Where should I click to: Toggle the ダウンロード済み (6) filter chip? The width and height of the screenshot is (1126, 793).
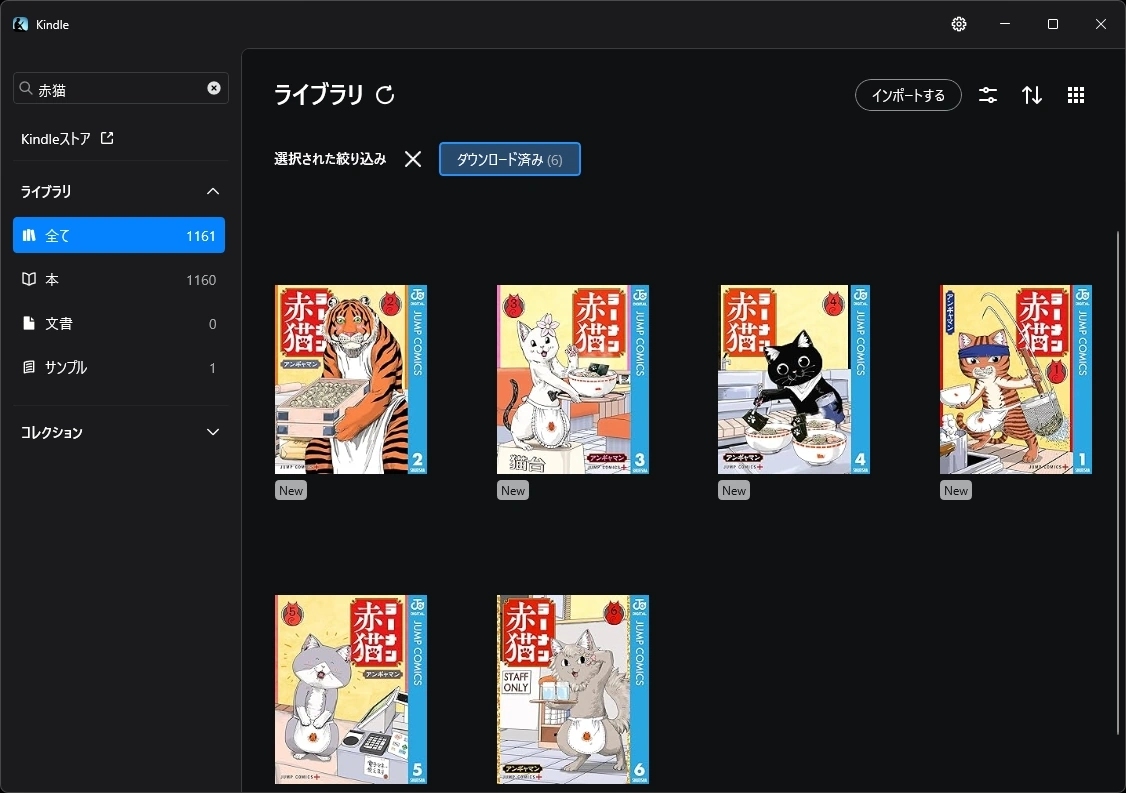coord(510,159)
